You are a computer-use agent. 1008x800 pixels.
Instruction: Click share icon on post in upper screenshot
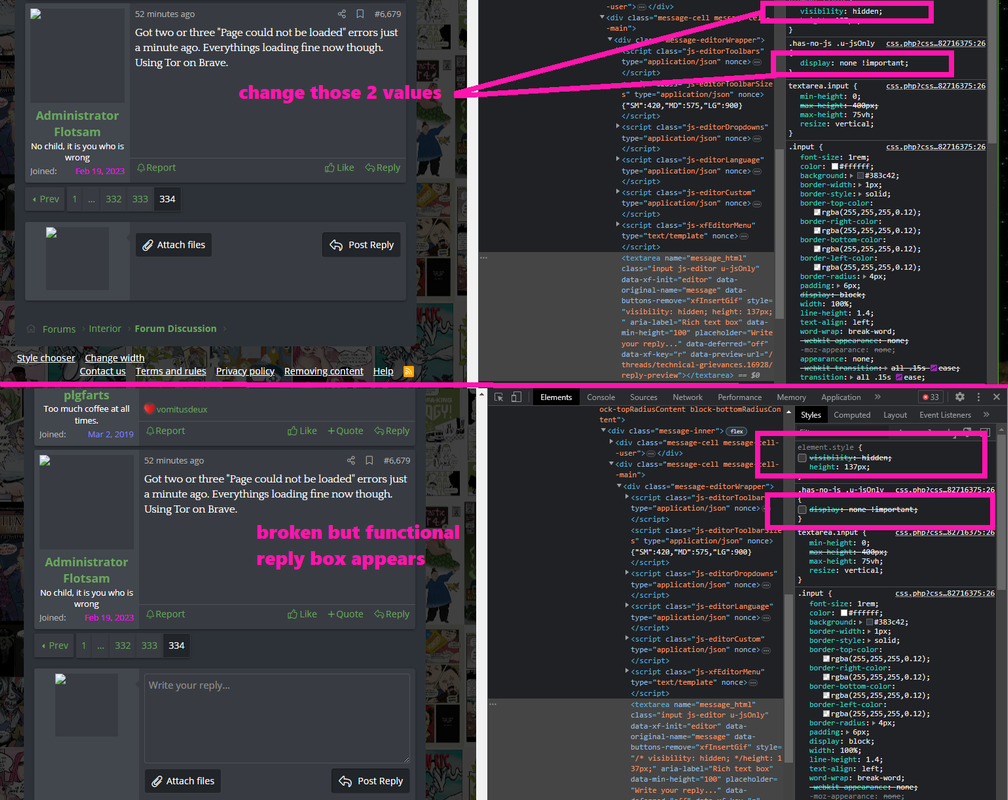pyautogui.click(x=342, y=14)
